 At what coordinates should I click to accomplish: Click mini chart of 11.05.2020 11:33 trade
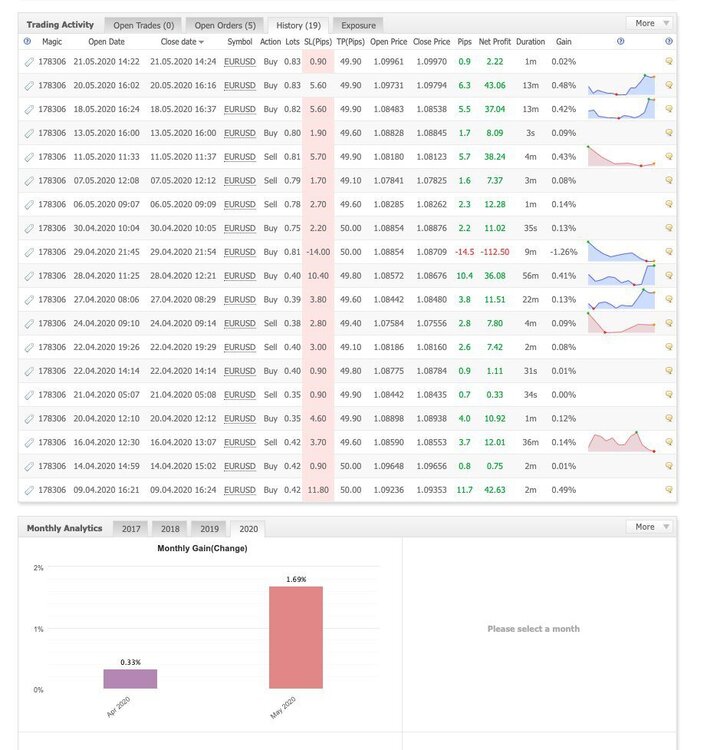point(621,156)
